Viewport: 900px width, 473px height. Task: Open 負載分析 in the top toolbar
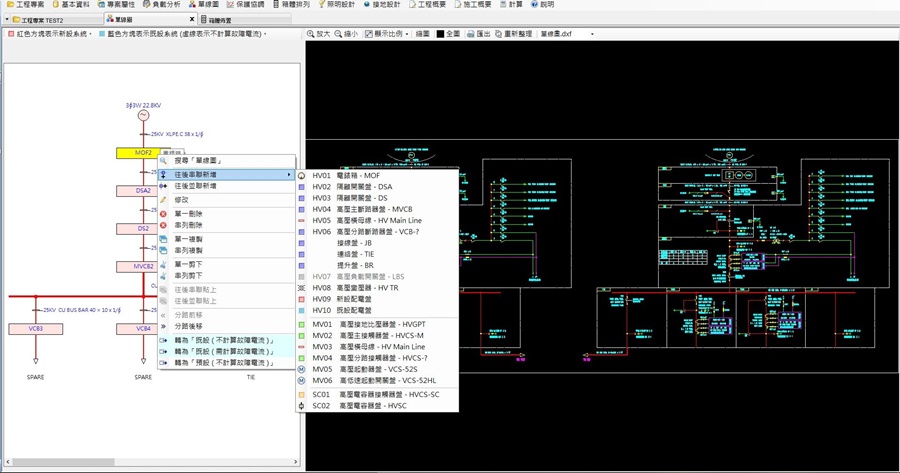pos(162,4)
